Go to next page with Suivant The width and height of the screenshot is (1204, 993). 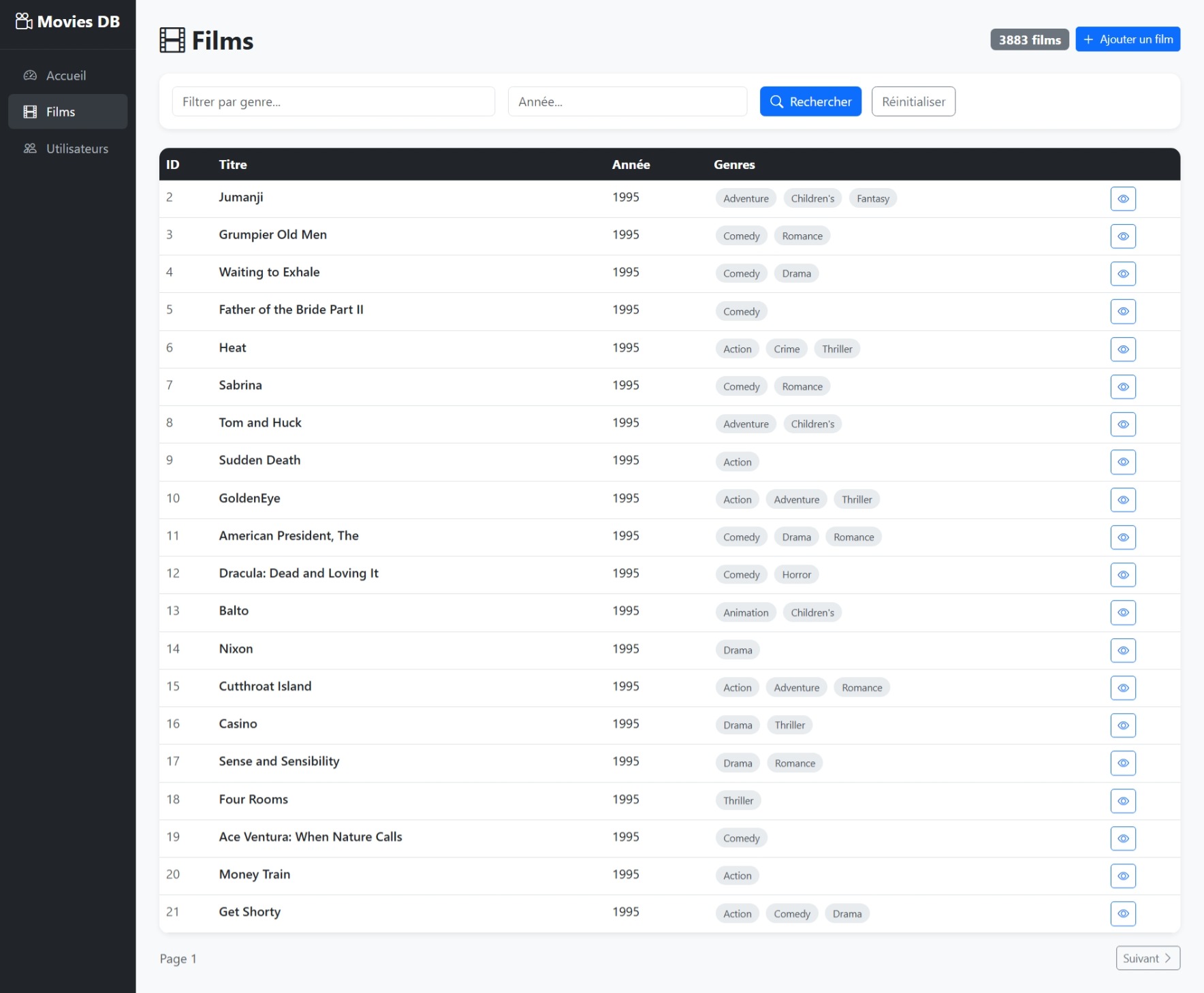[1147, 958]
